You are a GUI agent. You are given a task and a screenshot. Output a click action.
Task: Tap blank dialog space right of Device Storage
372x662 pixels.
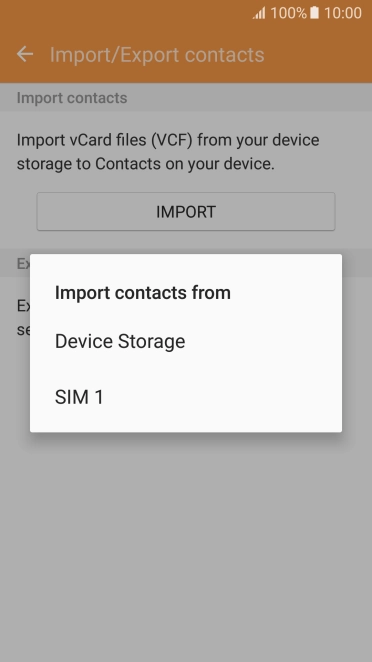pos(262,341)
